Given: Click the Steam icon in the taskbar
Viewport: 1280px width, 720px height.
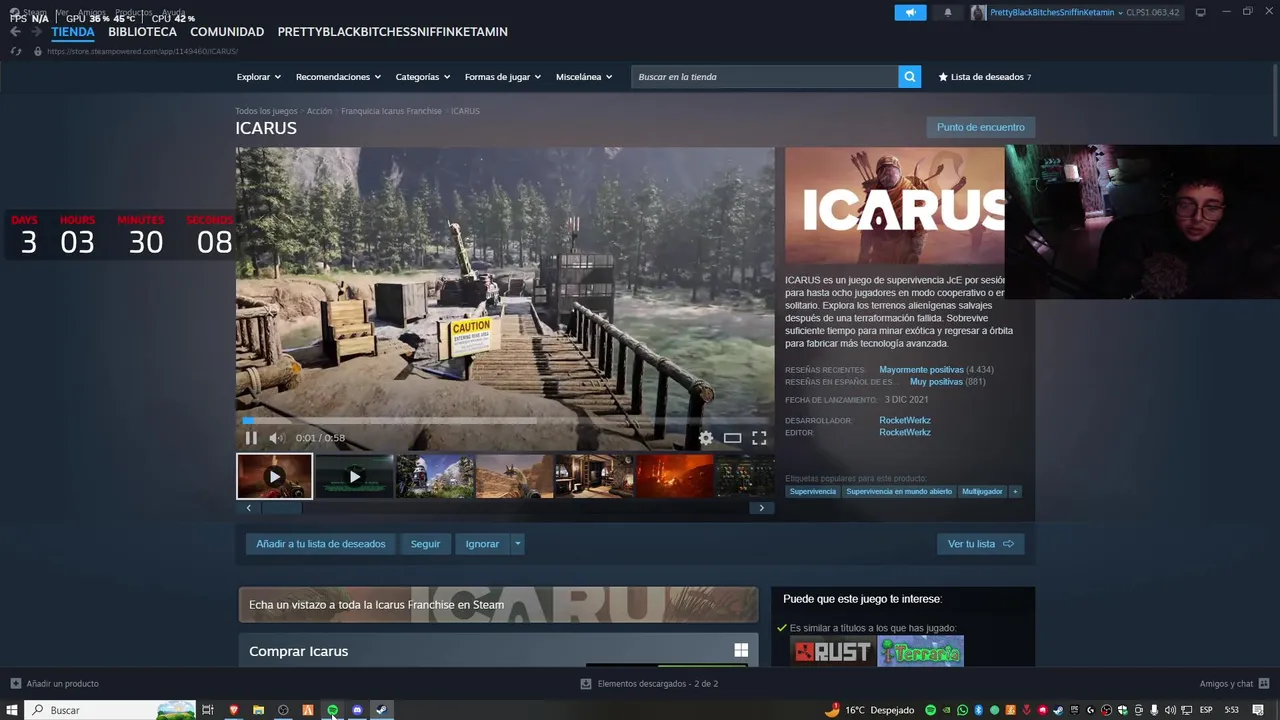Looking at the screenshot, I should click(381, 710).
